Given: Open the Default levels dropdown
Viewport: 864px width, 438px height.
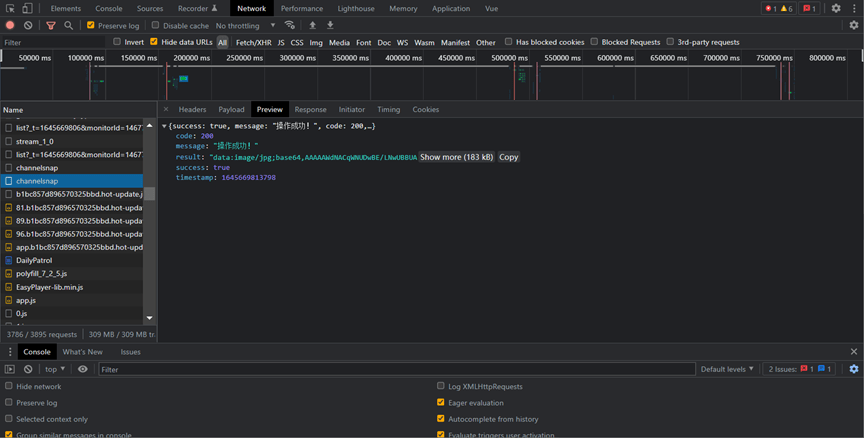Looking at the screenshot, I should 727,369.
